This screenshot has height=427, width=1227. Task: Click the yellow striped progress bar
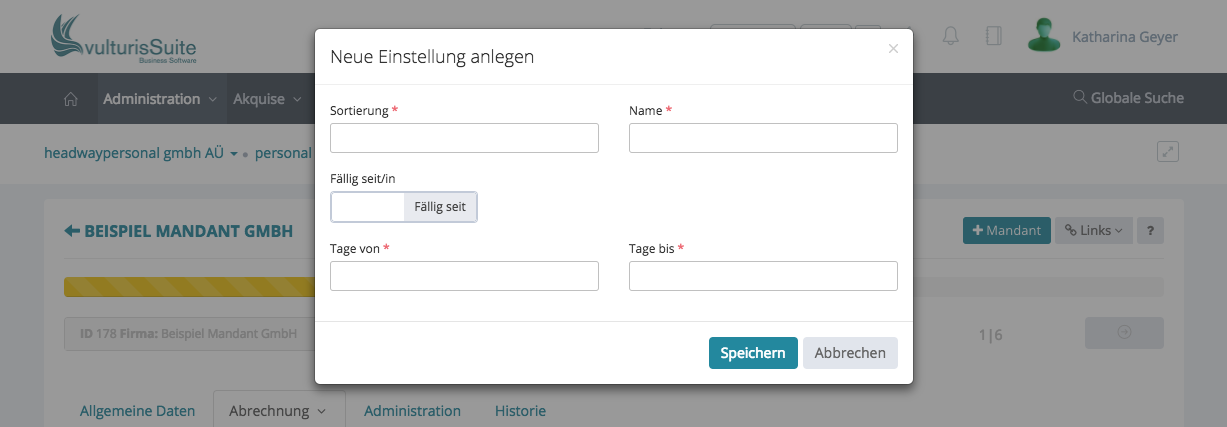pos(189,287)
